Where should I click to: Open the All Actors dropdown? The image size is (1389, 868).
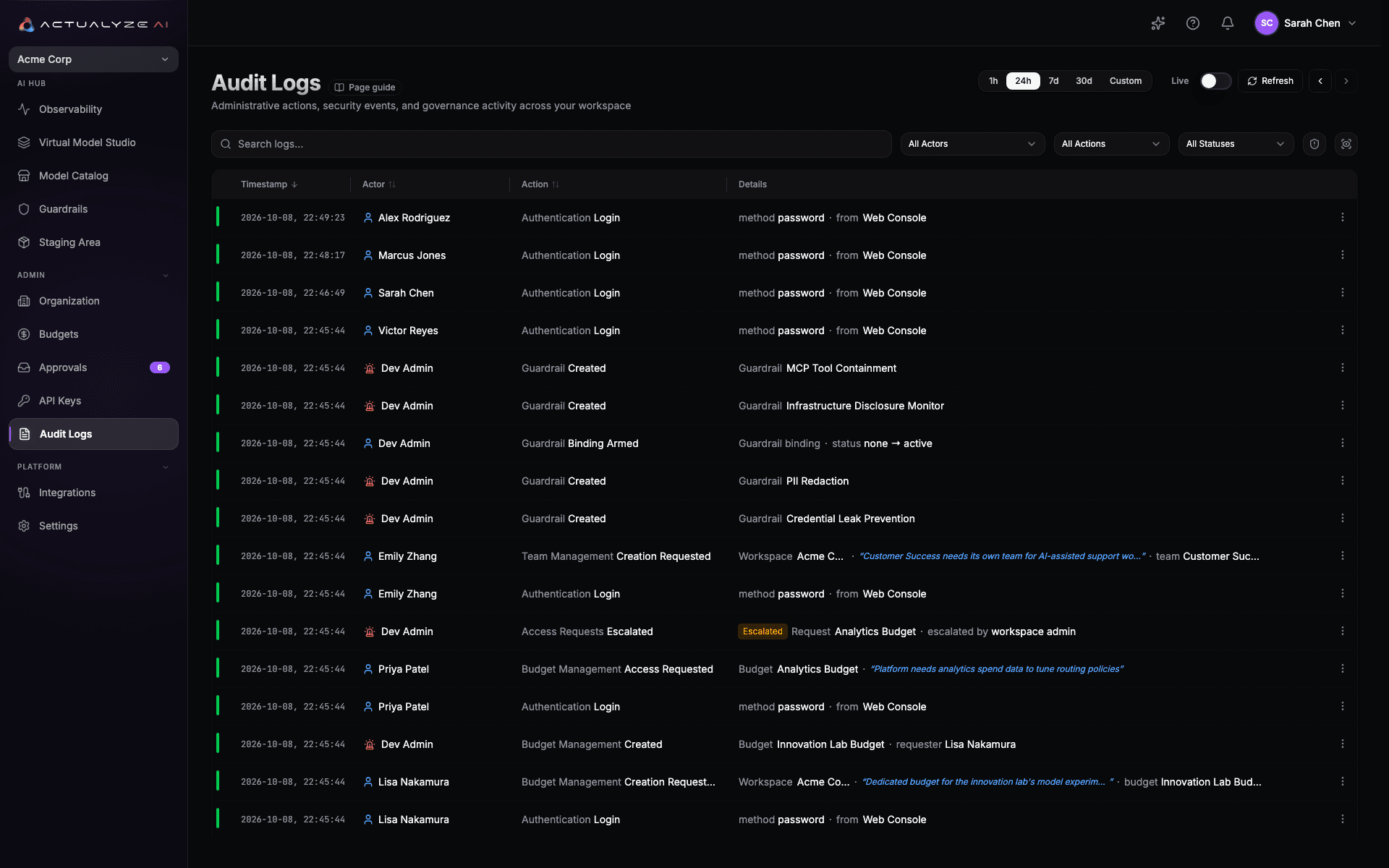click(972, 144)
